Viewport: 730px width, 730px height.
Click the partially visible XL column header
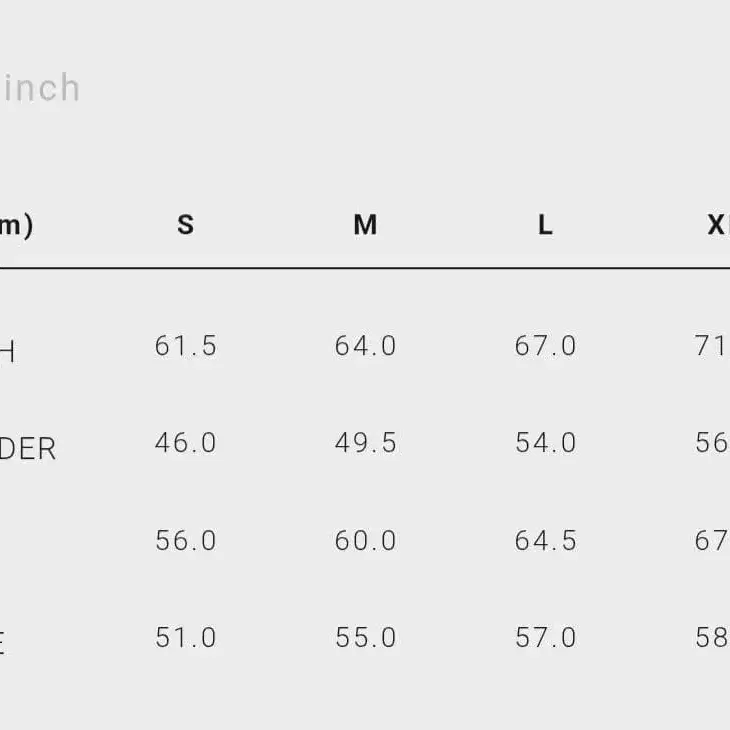(x=717, y=225)
